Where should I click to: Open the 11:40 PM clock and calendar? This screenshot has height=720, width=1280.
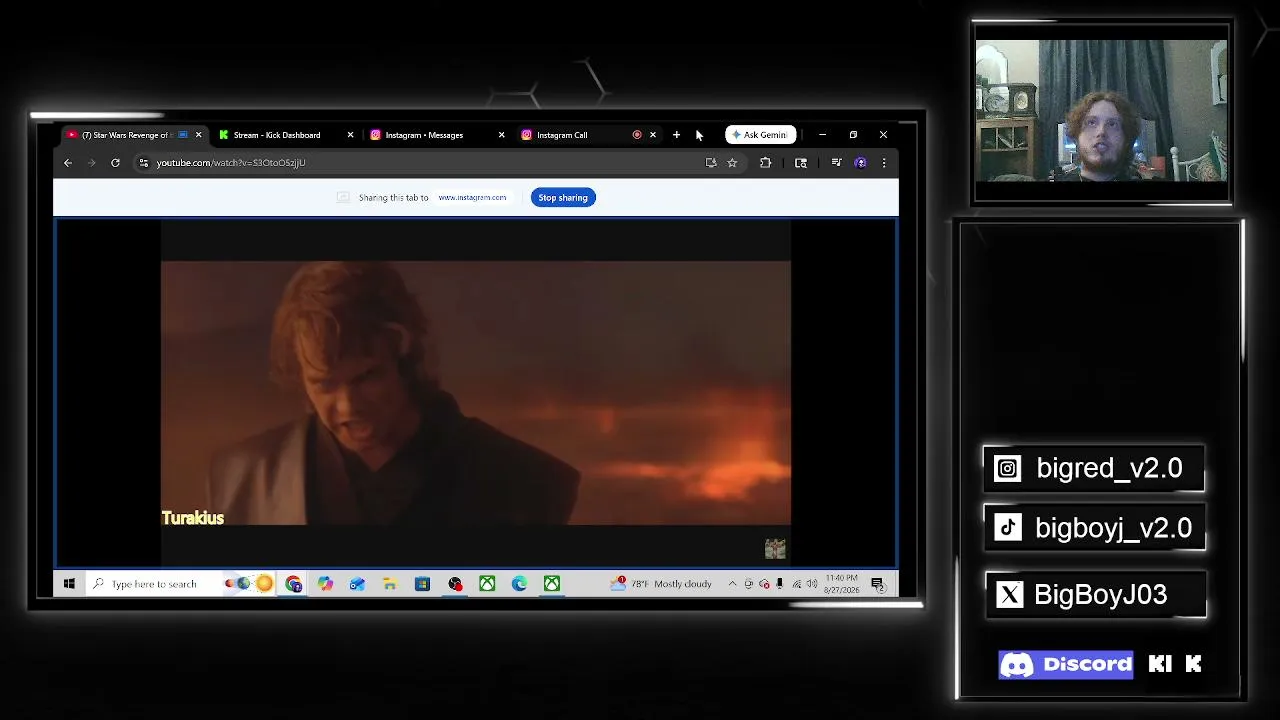(x=842, y=584)
